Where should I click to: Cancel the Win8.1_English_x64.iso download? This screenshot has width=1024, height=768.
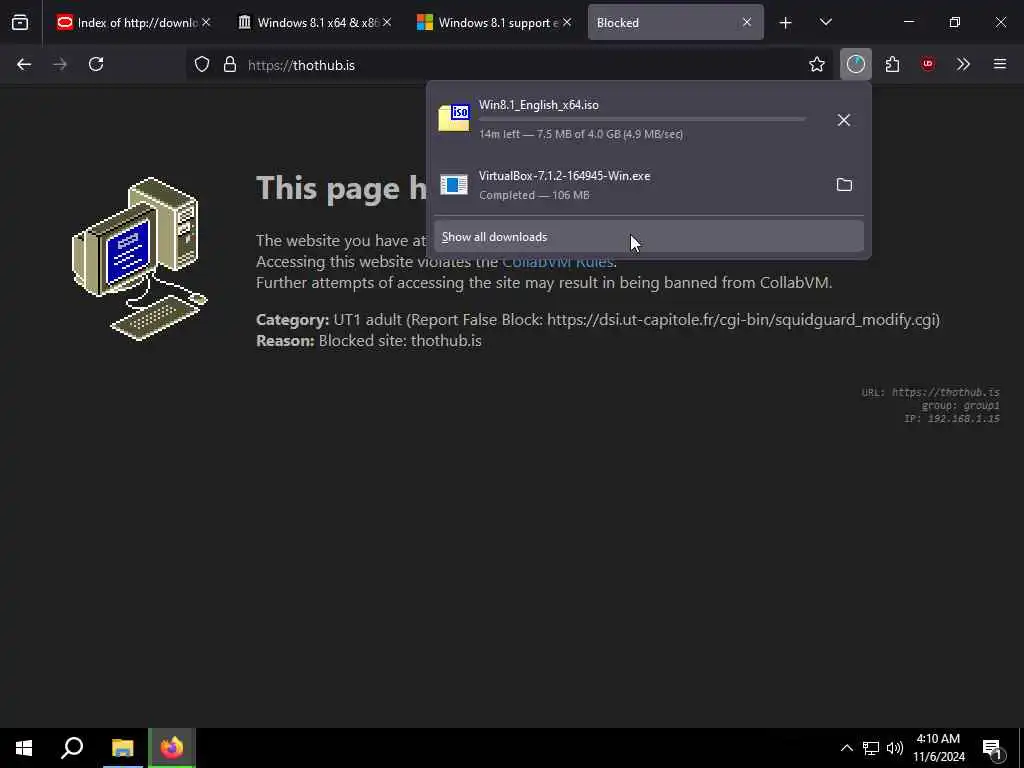coord(844,120)
